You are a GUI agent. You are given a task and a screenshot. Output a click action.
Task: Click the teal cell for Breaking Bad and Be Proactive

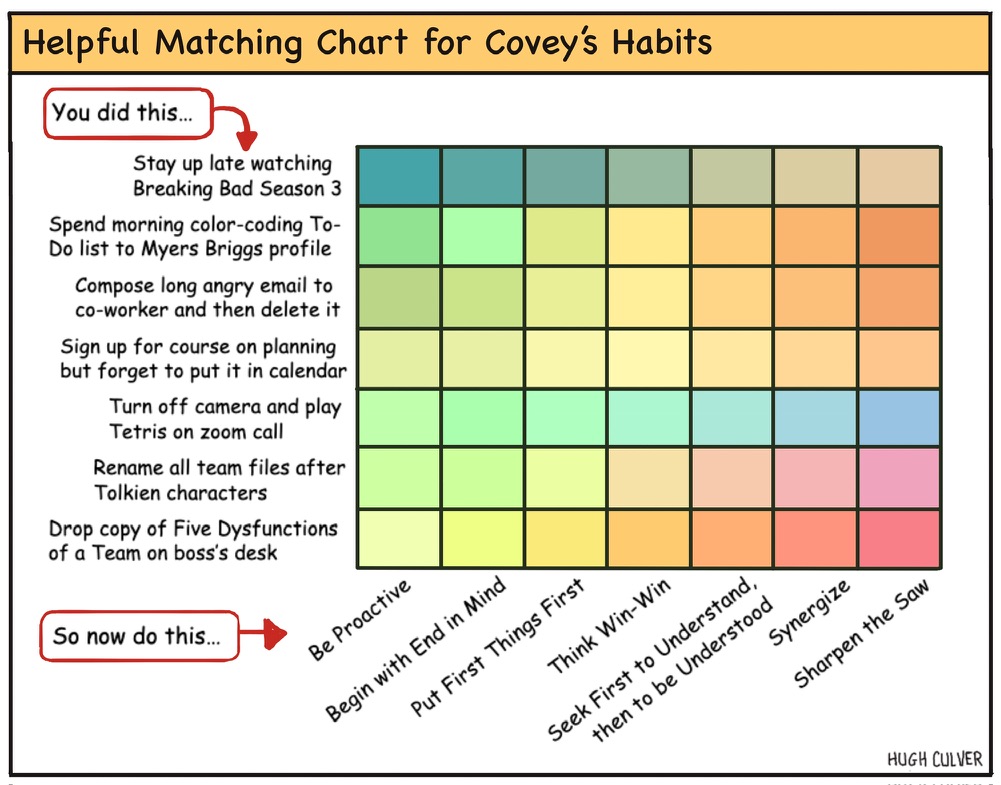399,177
